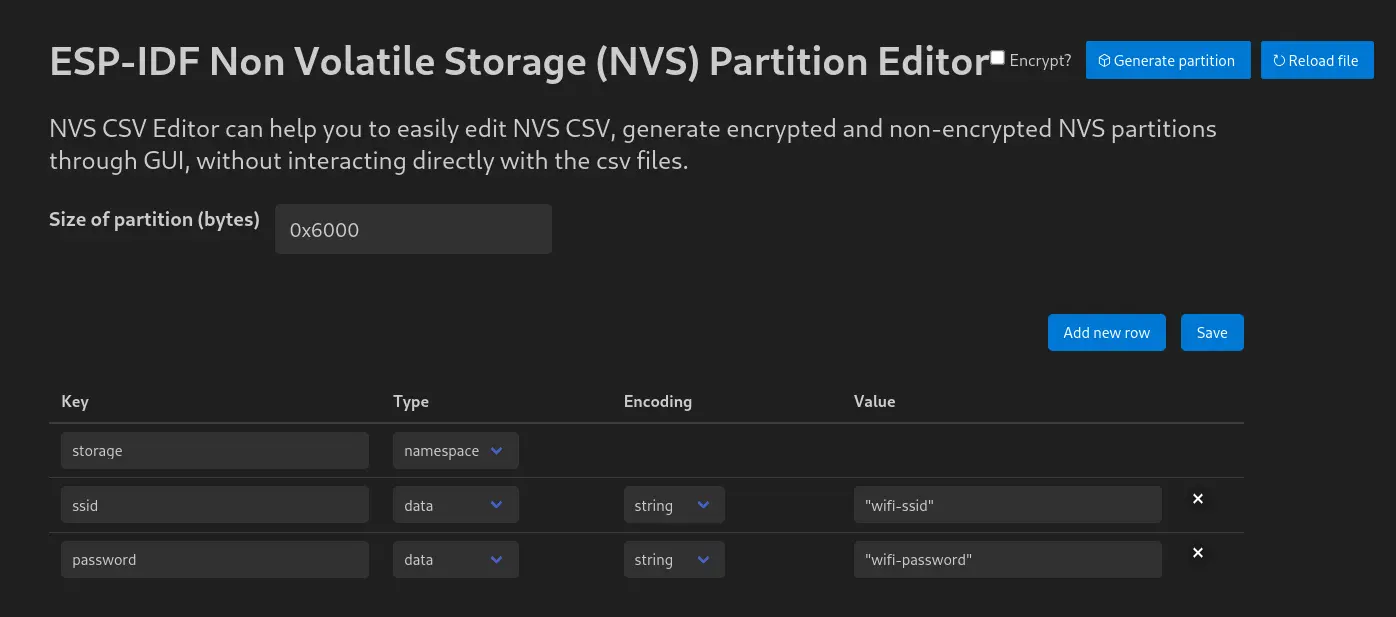Edit the storage key field
The height and width of the screenshot is (617, 1396).
pos(214,451)
